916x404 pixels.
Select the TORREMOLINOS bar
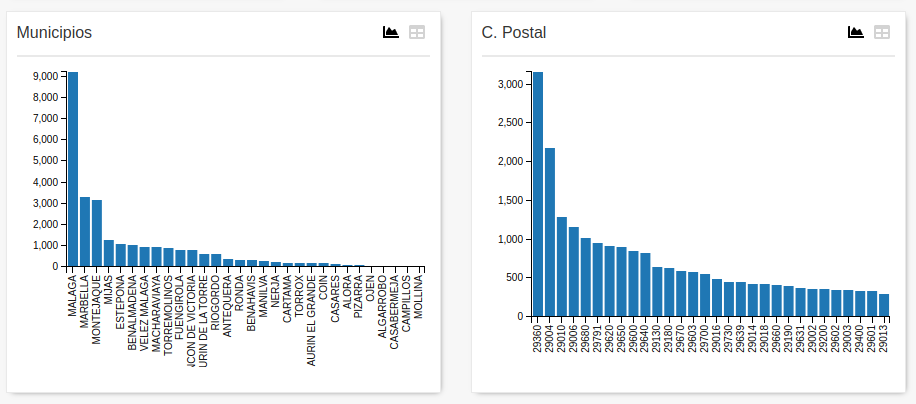coord(168,258)
